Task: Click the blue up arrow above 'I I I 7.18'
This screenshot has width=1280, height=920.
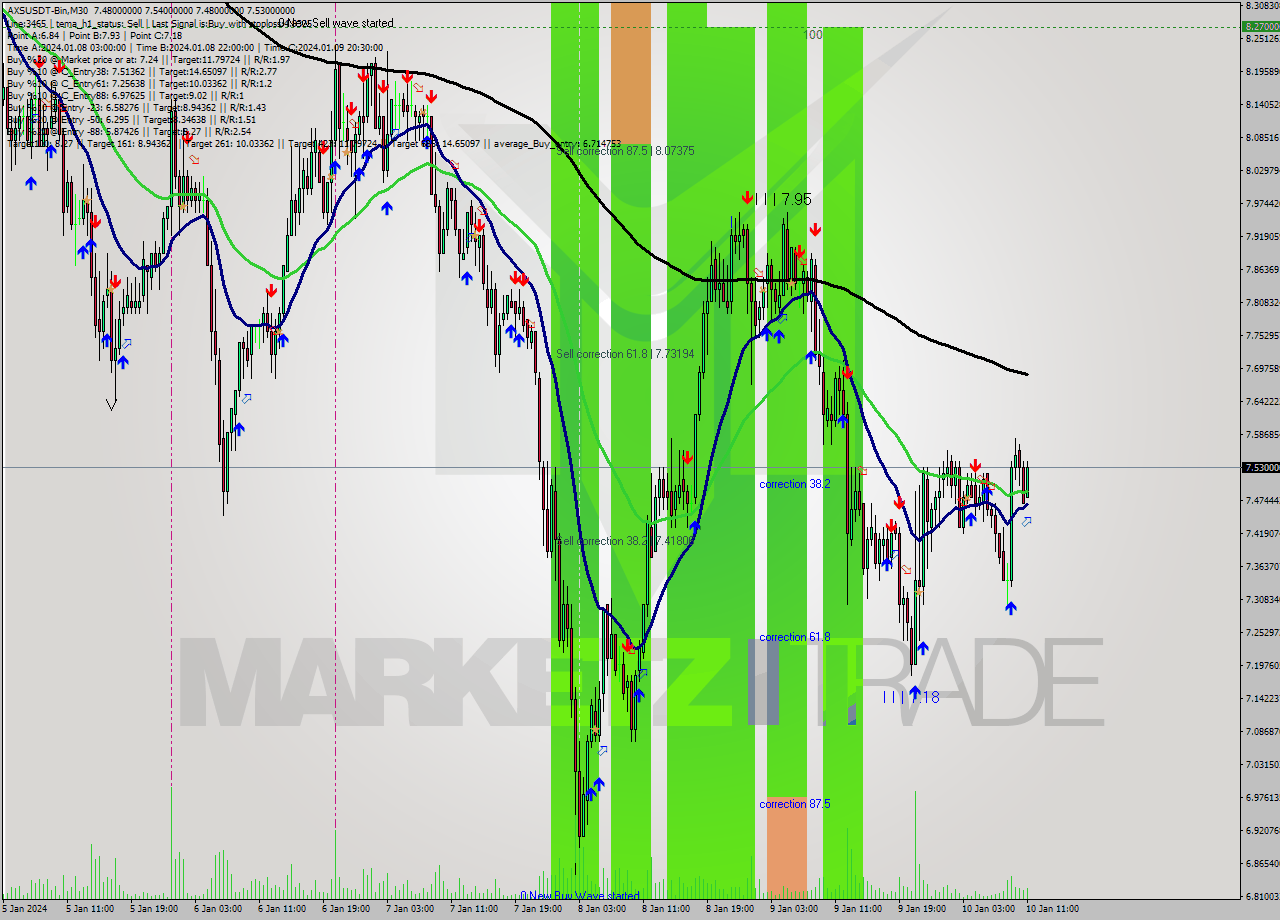Action: pos(914,691)
